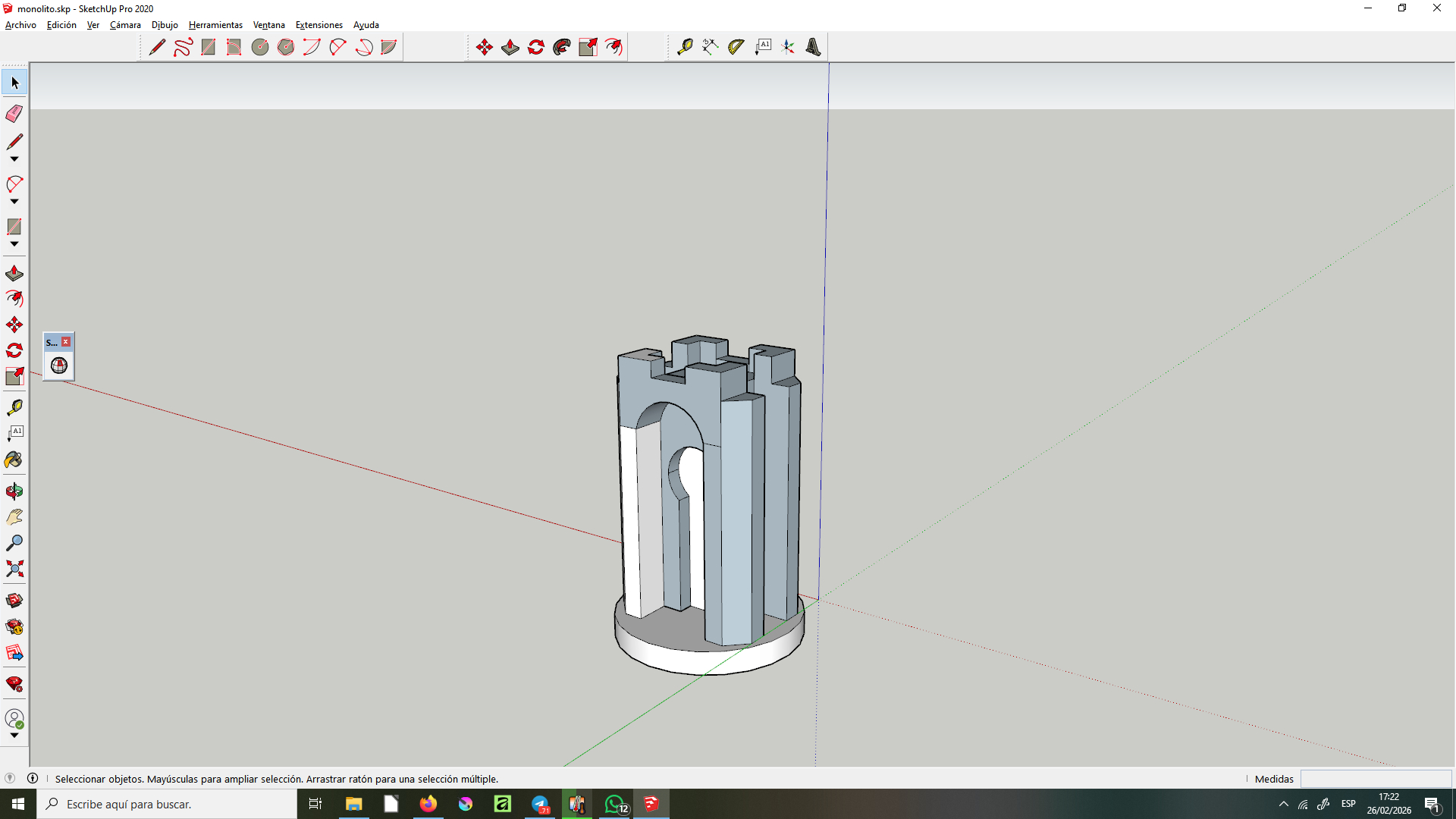
Task: Select the Follow Me tool in top toolbar
Action: 562,47
